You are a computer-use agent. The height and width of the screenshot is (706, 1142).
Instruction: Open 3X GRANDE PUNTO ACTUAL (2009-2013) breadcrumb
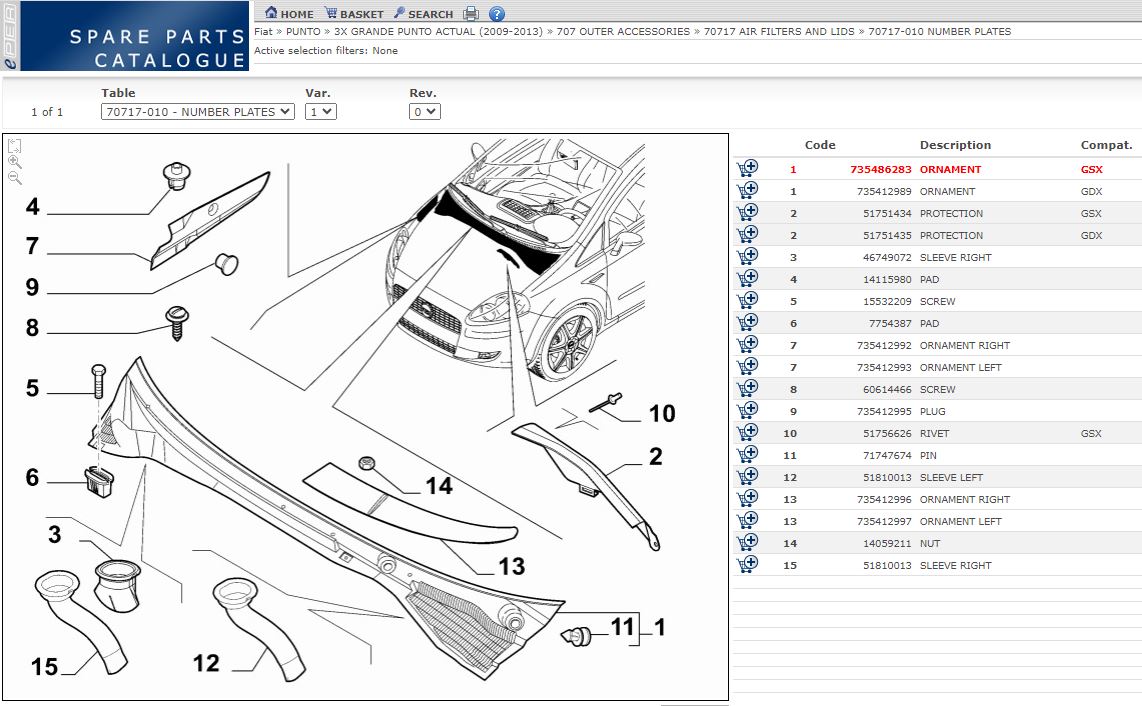438,31
